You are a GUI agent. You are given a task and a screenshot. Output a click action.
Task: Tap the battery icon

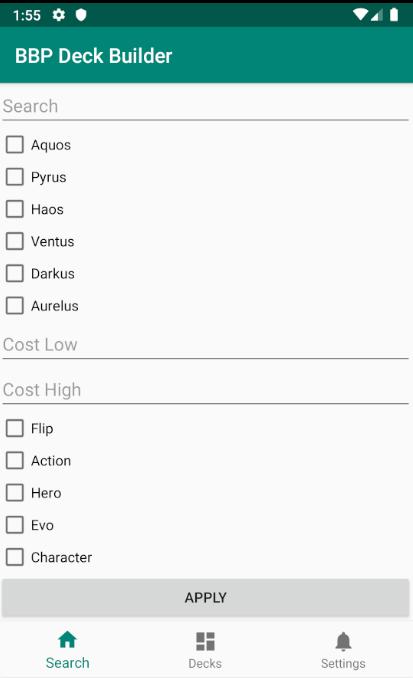[x=394, y=15]
